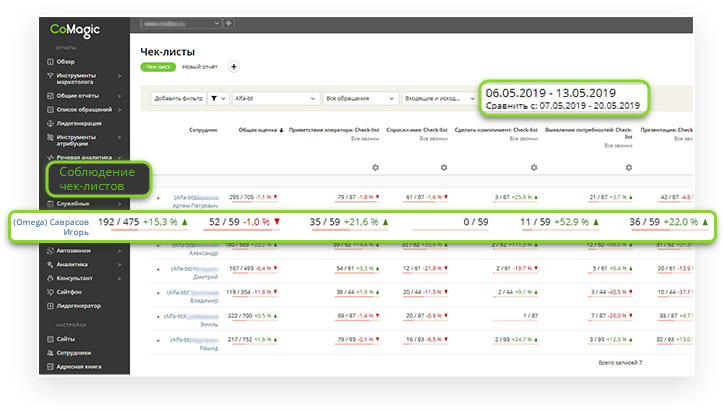The height and width of the screenshot is (412, 724).
Task: Open employee link Дмитрий
Action: coord(194,273)
